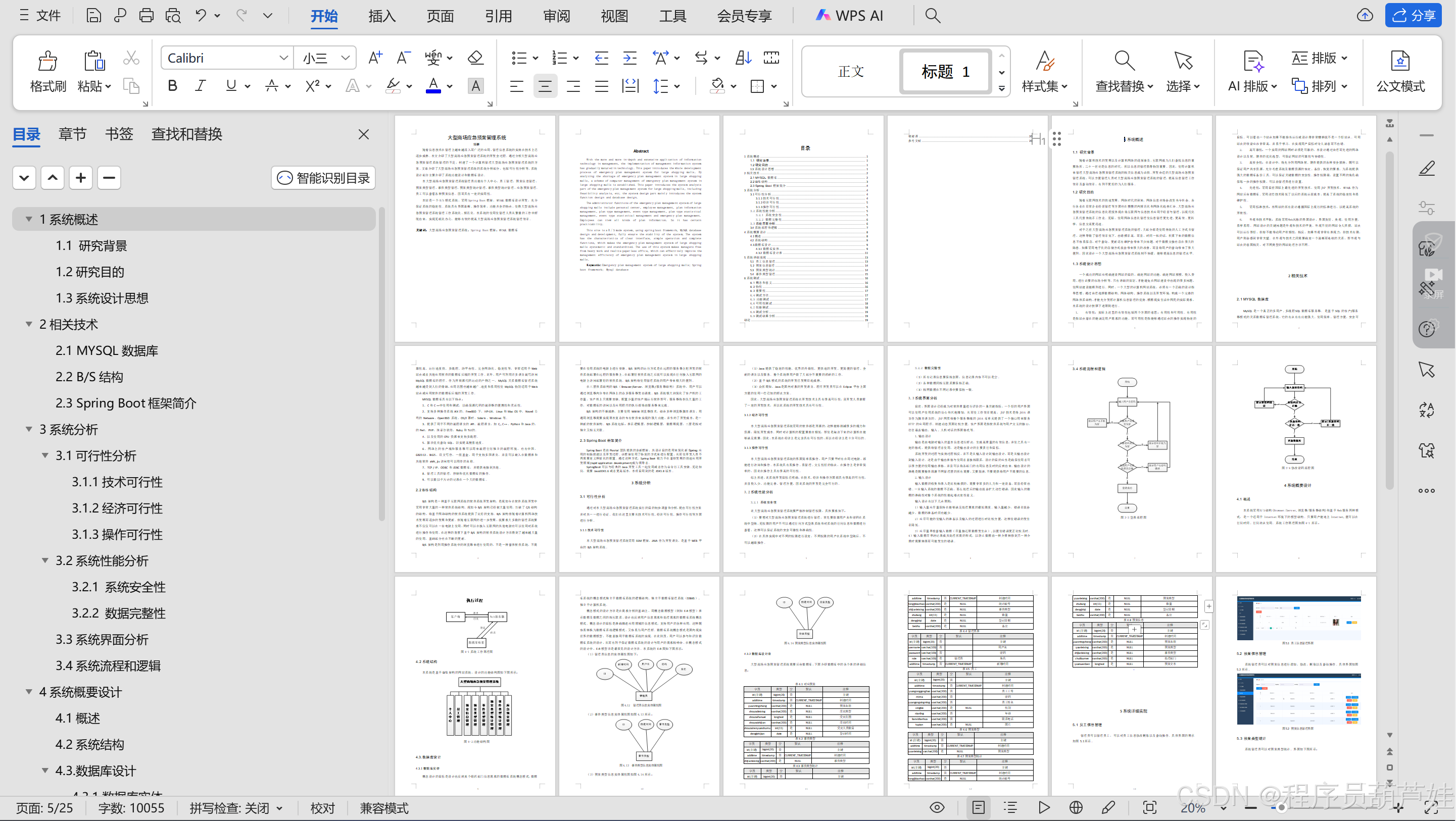Toggle Italic formatting button

[x=200, y=86]
